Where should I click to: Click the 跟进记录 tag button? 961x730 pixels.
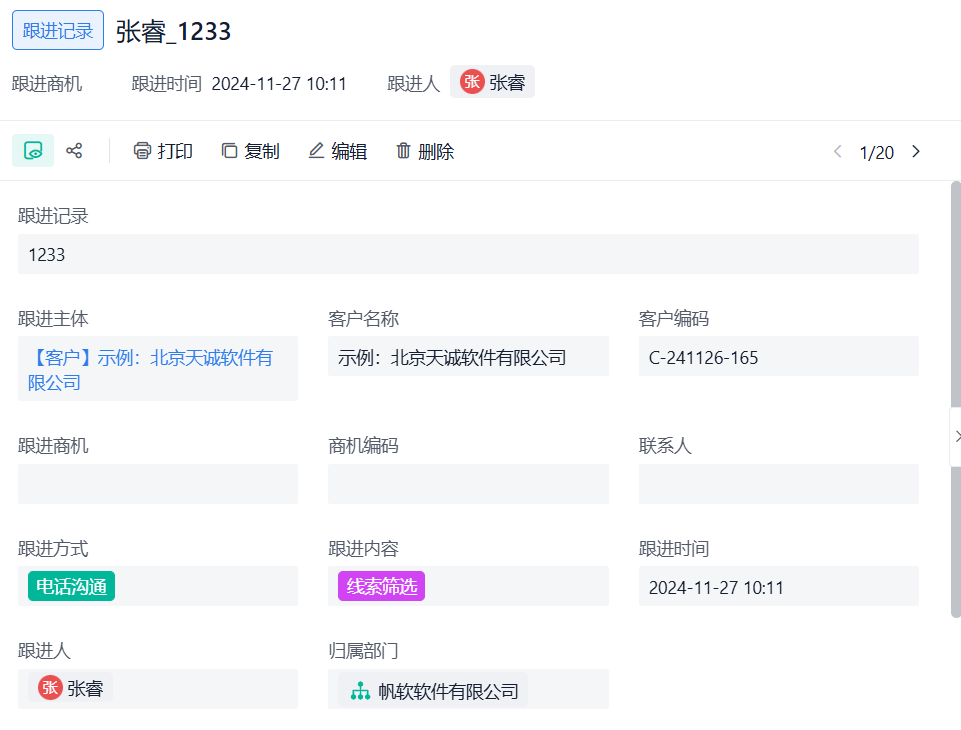click(58, 30)
